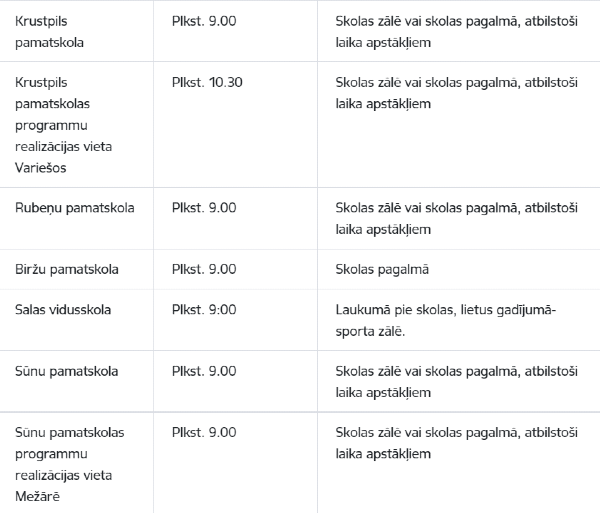The width and height of the screenshot is (600, 513).
Task: Select the Biržu pamatskola time Plkst. 9.00
Action: [x=204, y=270]
